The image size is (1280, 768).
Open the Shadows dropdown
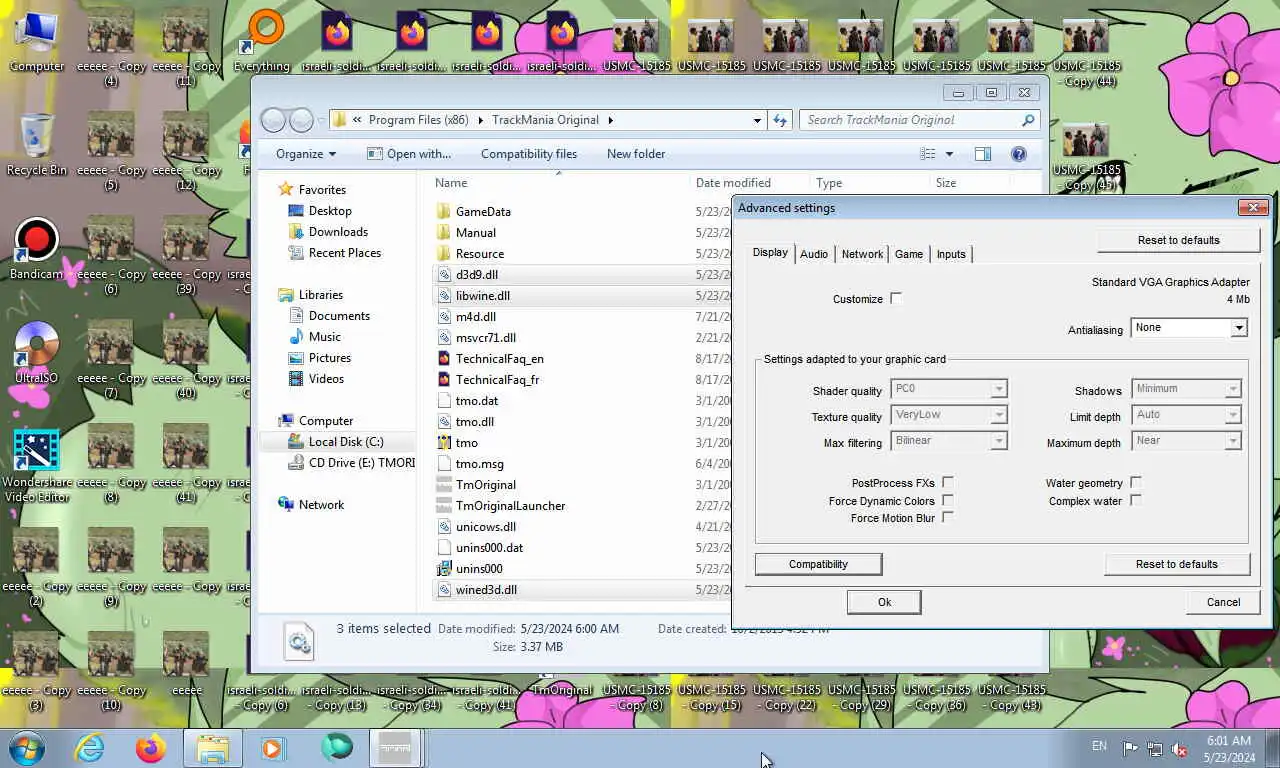(x=1186, y=389)
